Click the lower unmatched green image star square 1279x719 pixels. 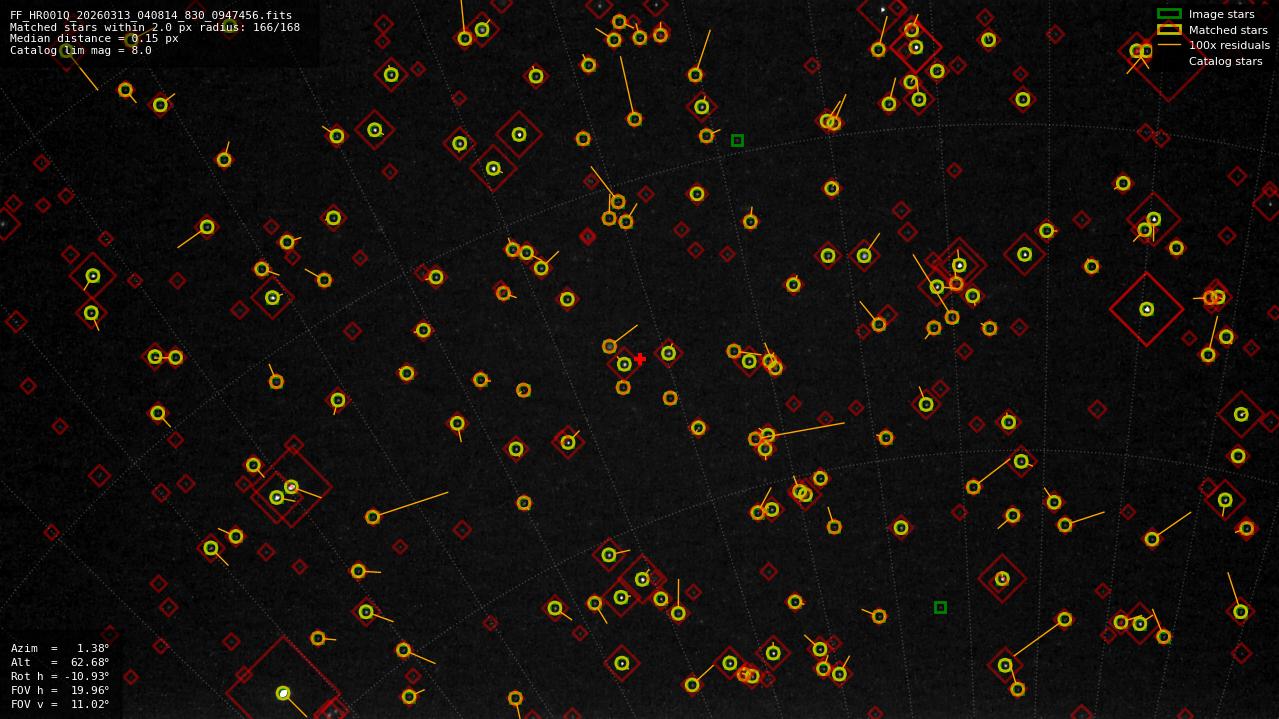point(940,607)
